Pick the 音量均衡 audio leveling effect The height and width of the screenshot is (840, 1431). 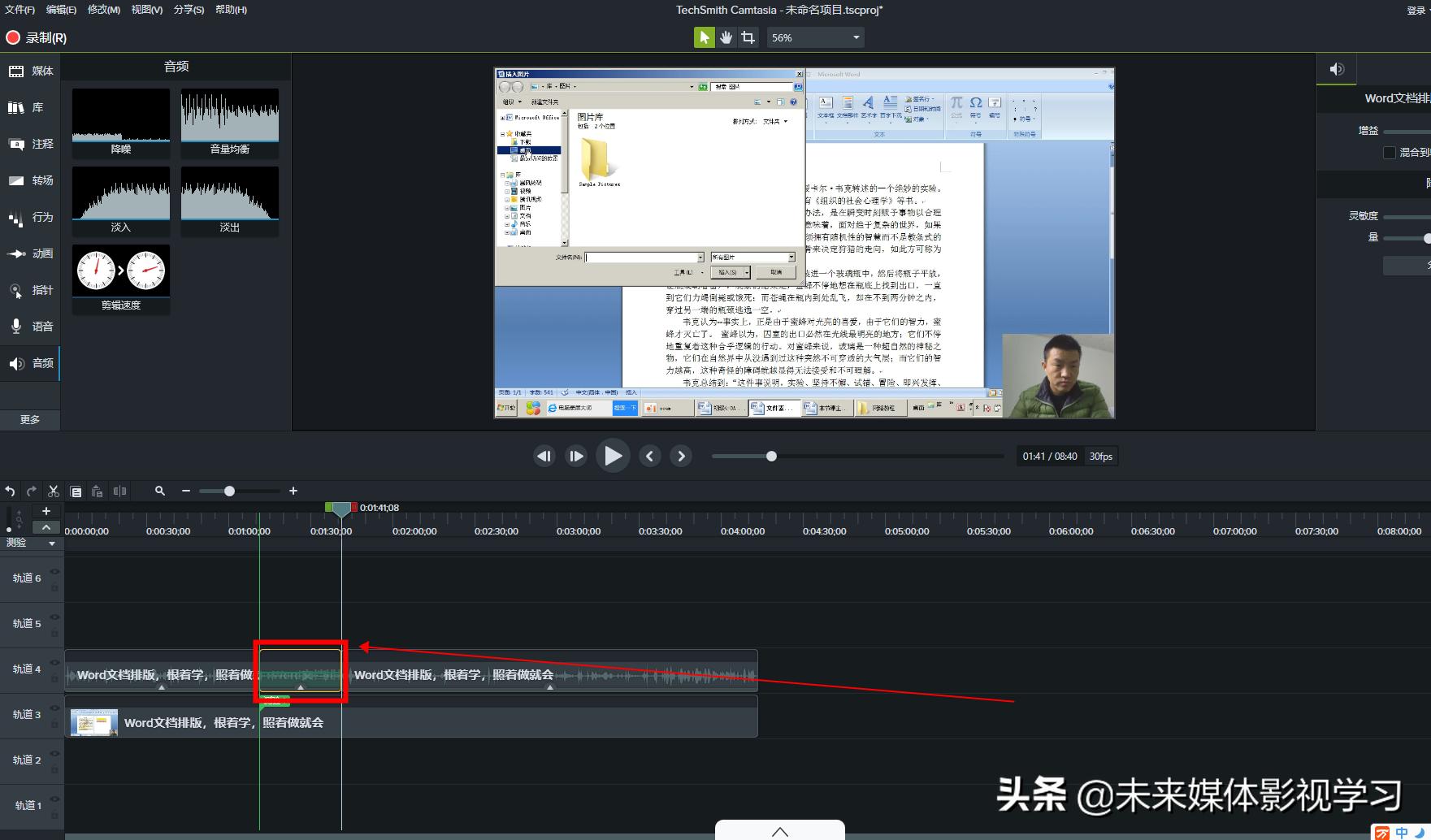(x=230, y=123)
